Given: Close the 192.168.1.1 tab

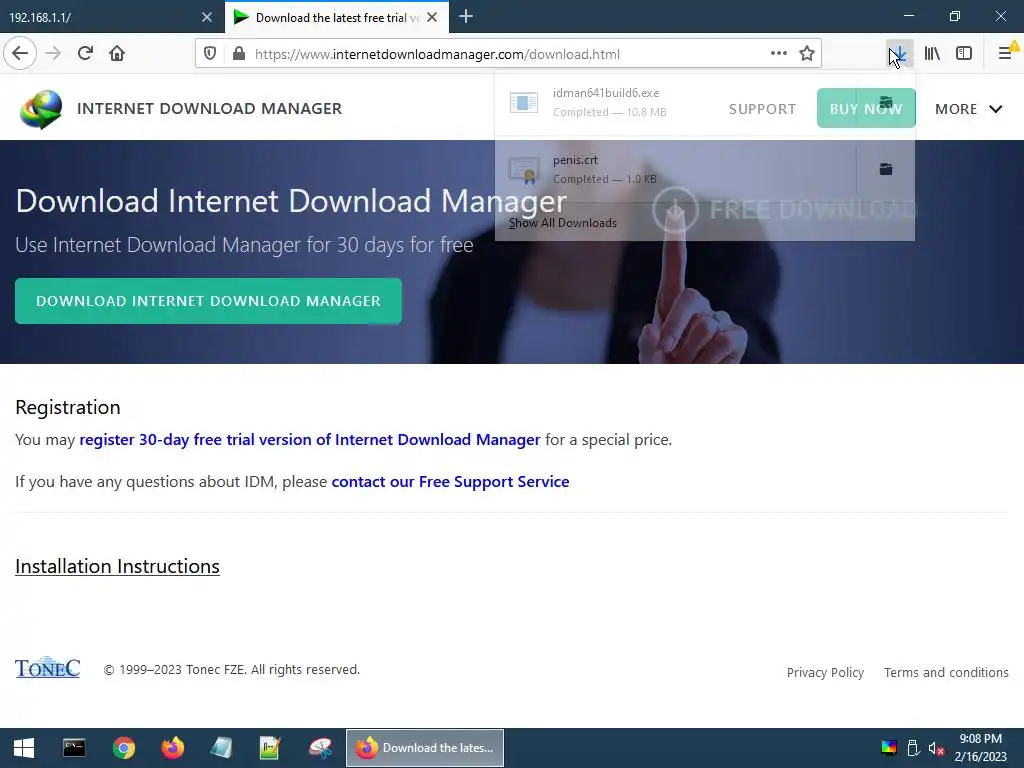Looking at the screenshot, I should click(x=207, y=17).
